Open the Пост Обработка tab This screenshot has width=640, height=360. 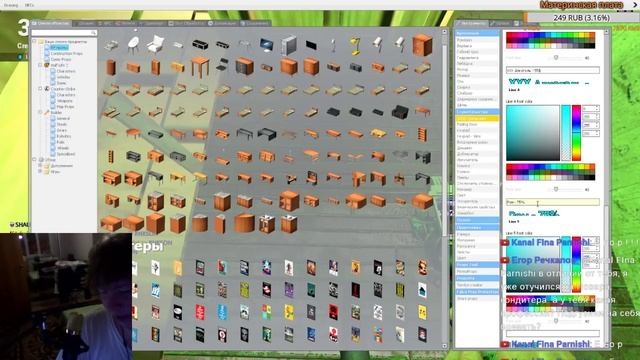(186, 24)
